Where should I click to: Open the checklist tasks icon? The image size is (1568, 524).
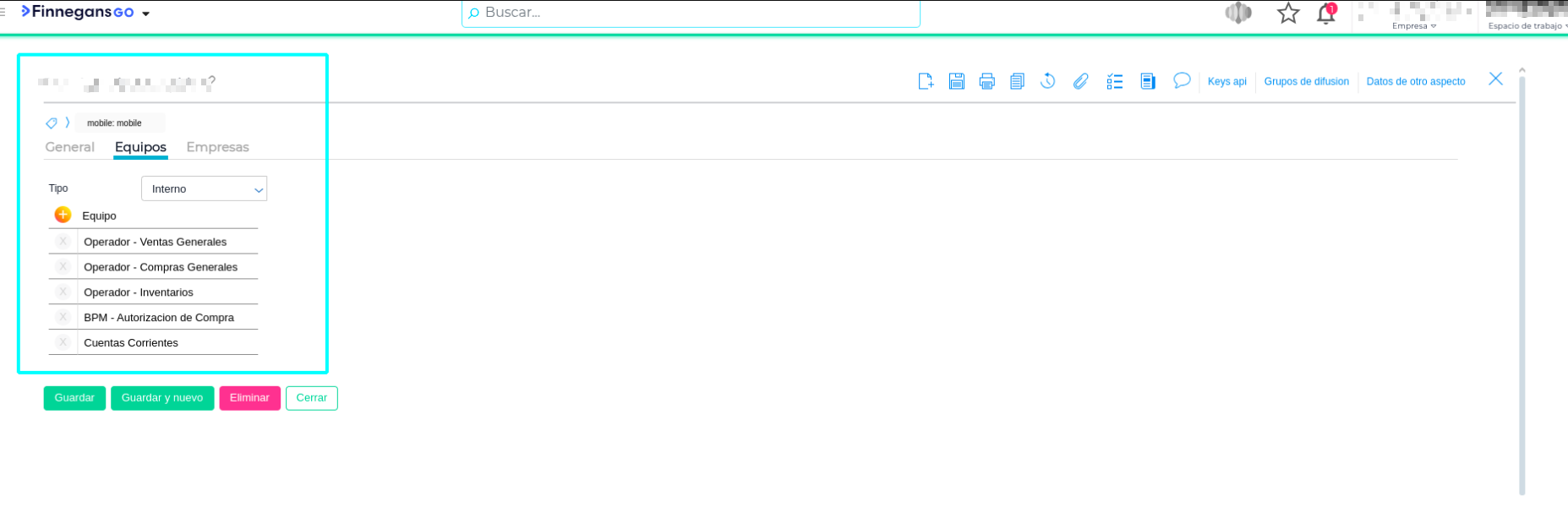pos(1114,81)
